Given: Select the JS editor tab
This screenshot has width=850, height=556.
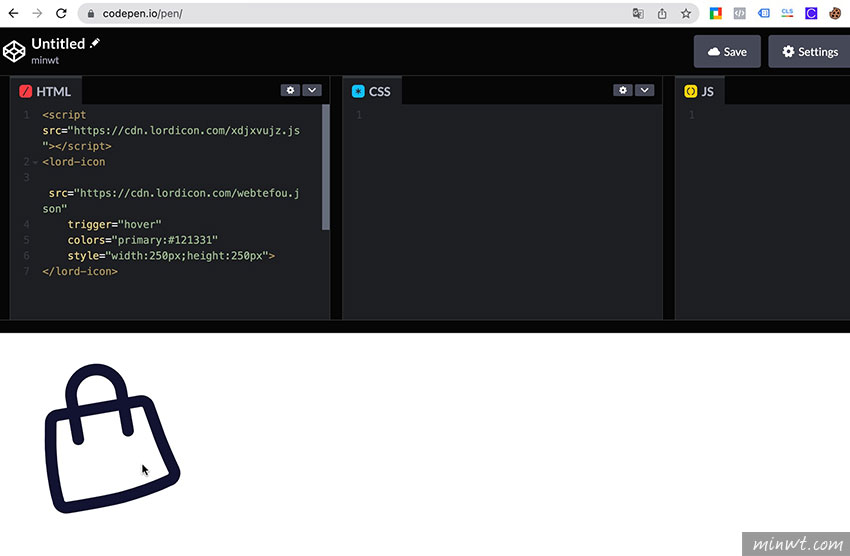Looking at the screenshot, I should click(x=699, y=91).
